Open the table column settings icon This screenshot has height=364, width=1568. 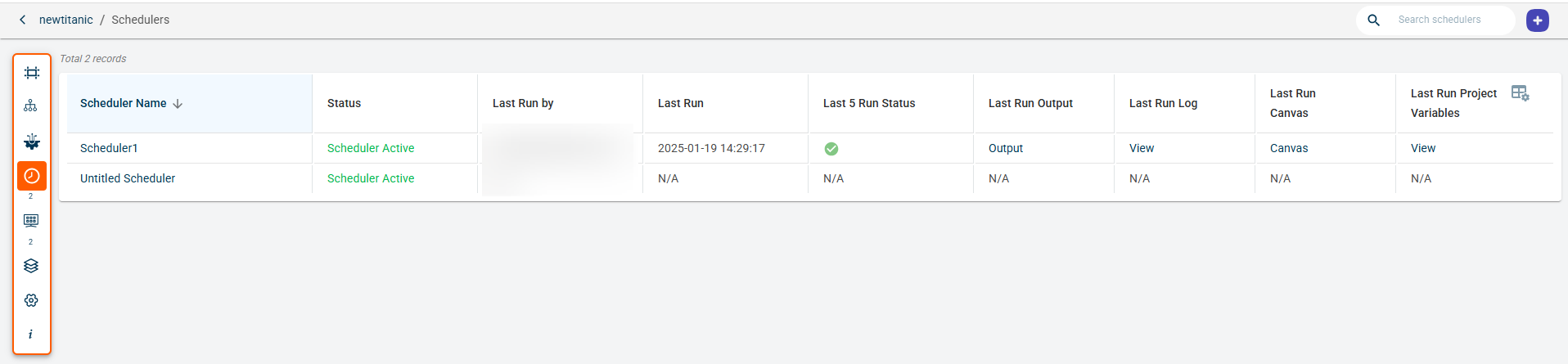coord(1520,93)
